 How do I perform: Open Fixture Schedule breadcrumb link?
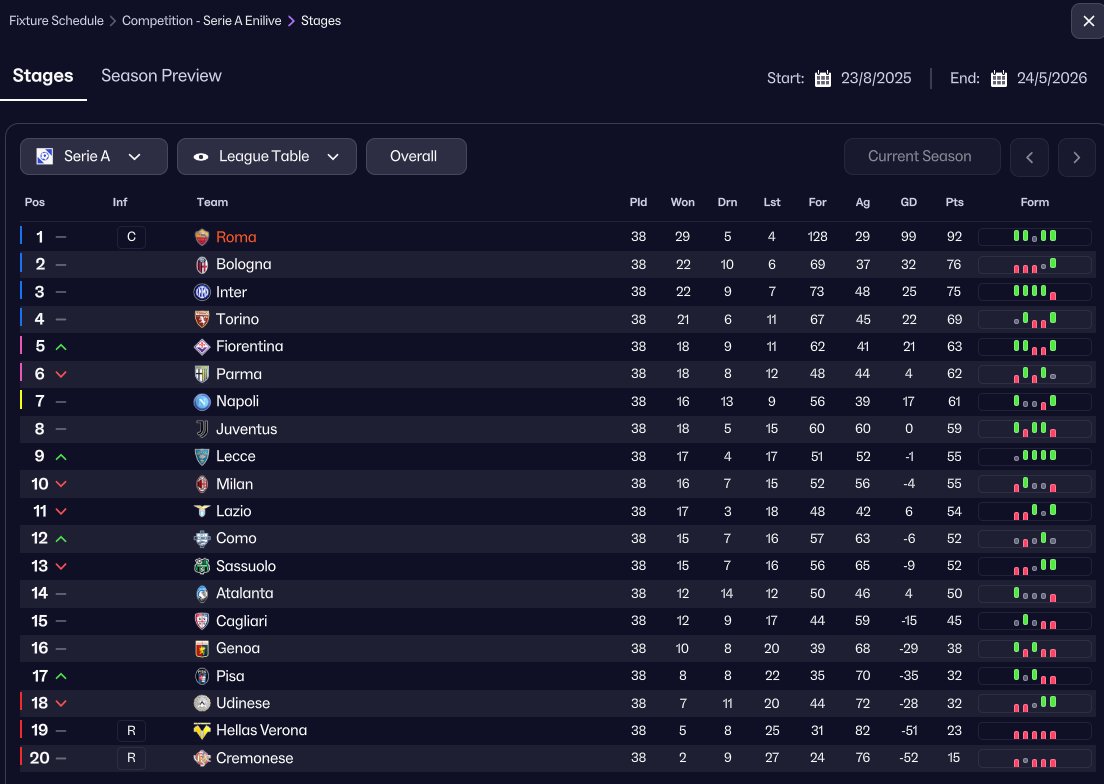point(56,20)
